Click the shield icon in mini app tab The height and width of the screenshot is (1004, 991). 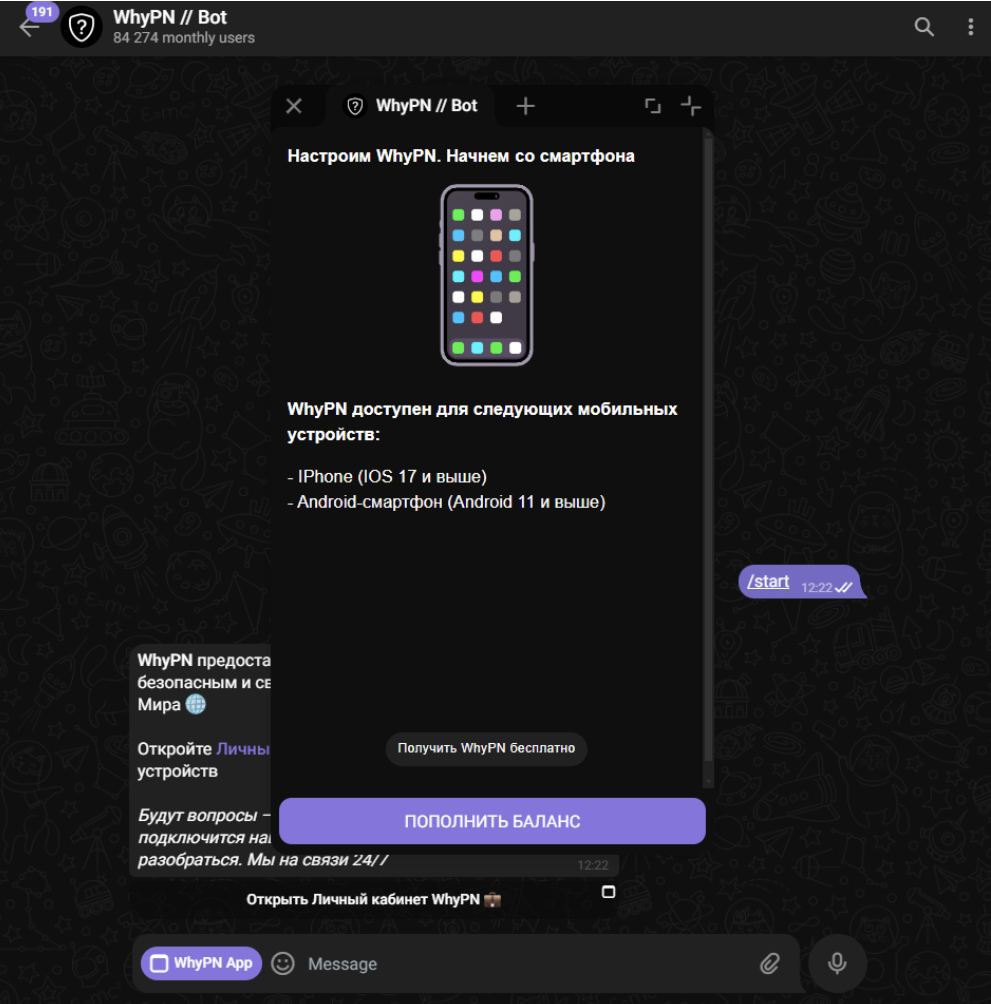click(x=355, y=106)
